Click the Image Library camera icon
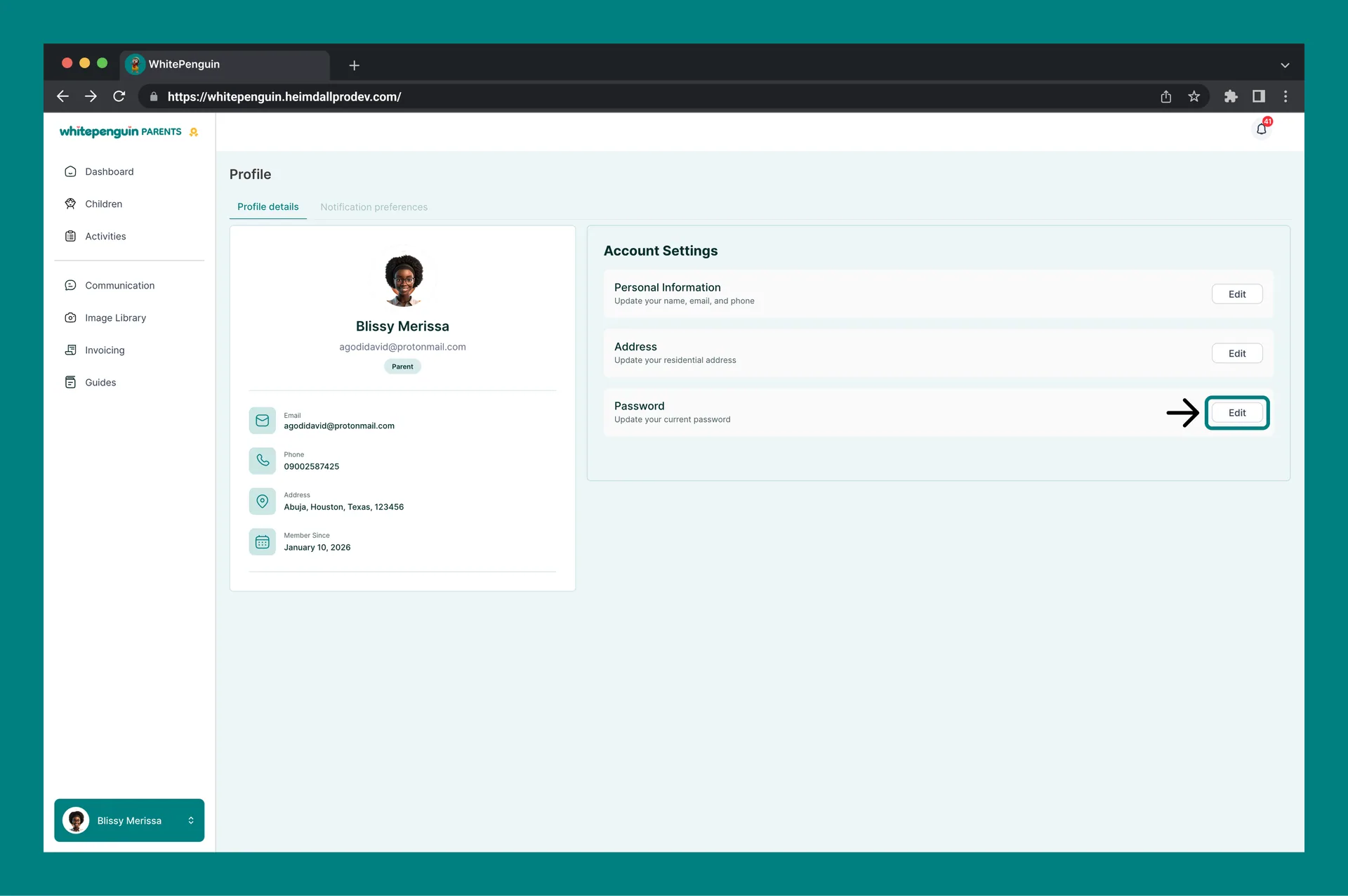Viewport: 1348px width, 896px height. 70,317
